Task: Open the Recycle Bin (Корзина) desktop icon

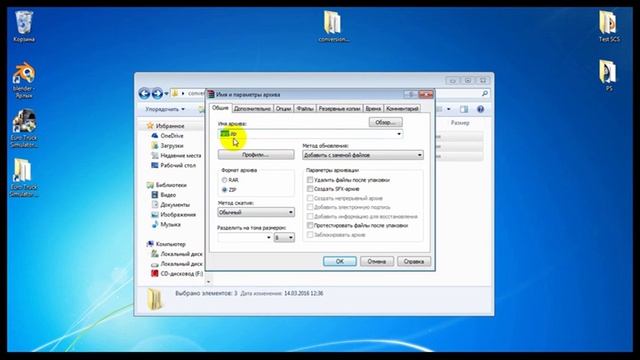Action: 24,26
